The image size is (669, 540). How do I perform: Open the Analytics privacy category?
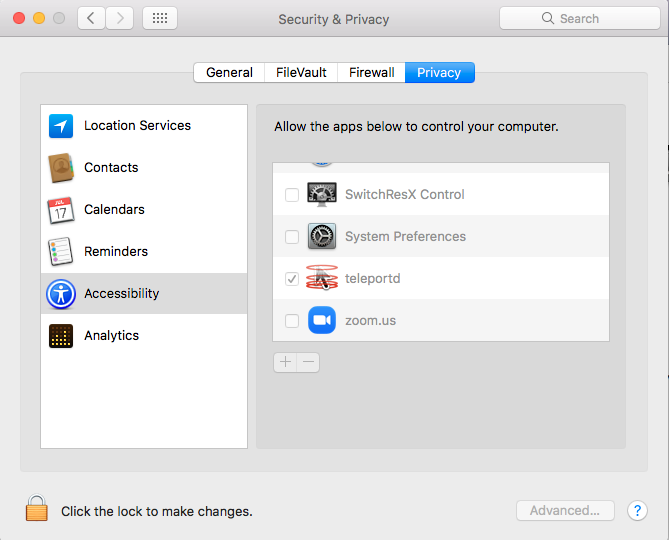point(144,336)
